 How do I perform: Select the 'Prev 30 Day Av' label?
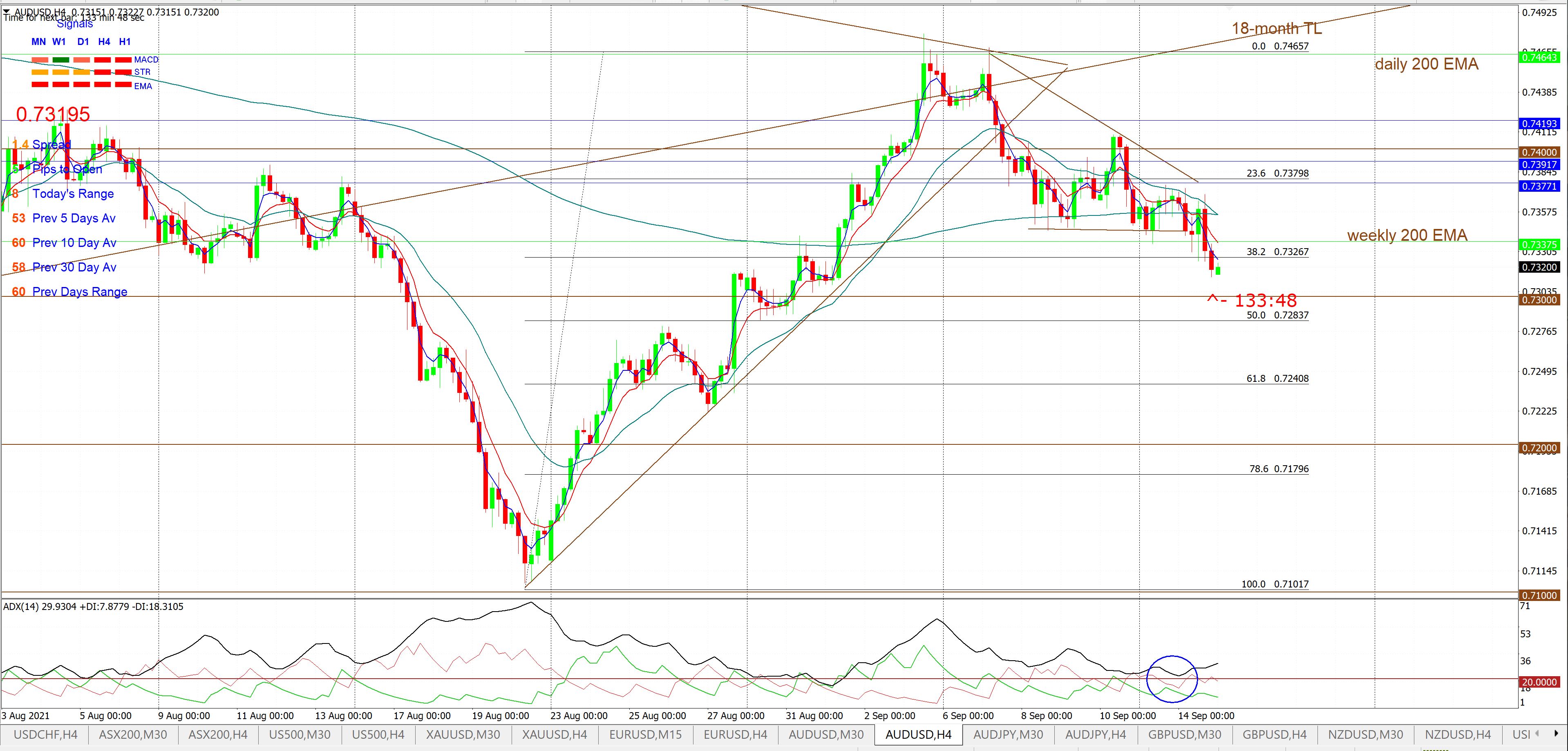point(74,267)
